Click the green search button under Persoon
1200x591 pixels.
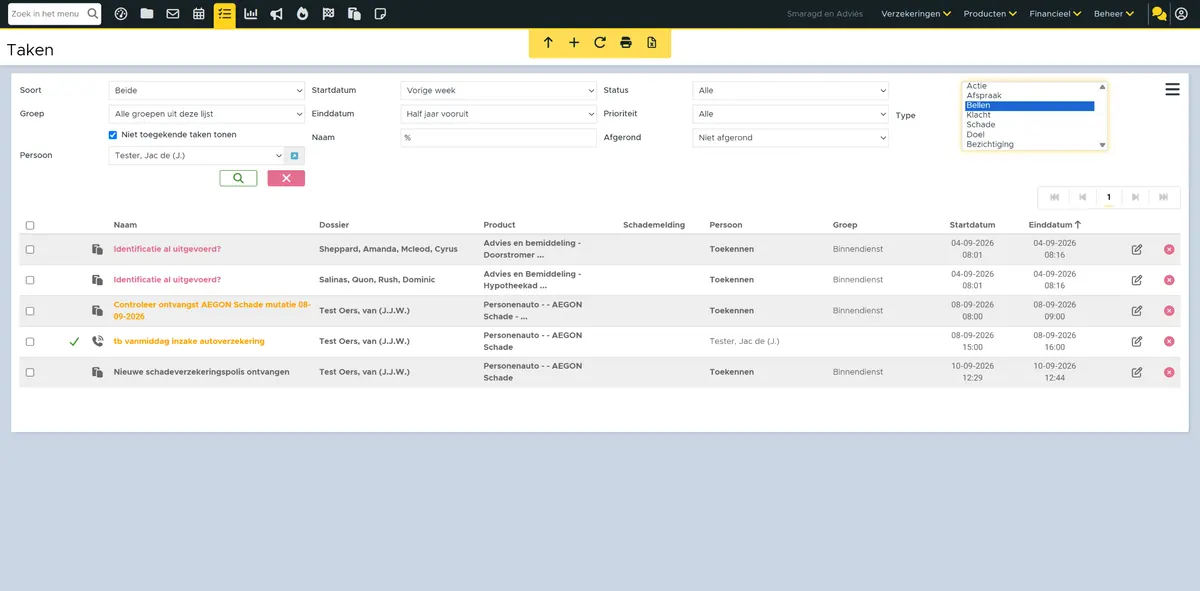click(238, 178)
